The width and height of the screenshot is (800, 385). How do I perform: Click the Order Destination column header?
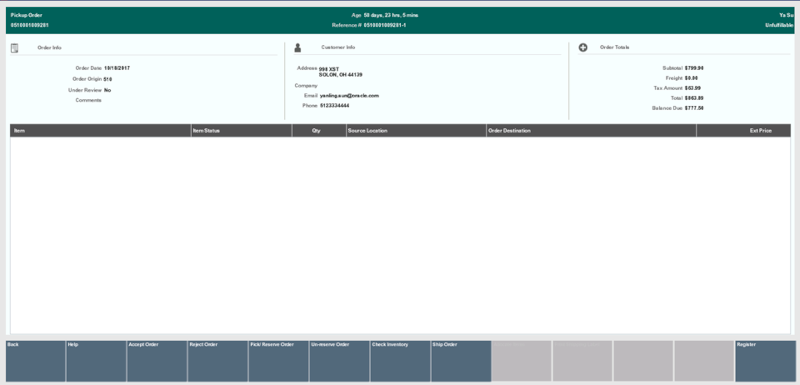[x=592, y=131]
